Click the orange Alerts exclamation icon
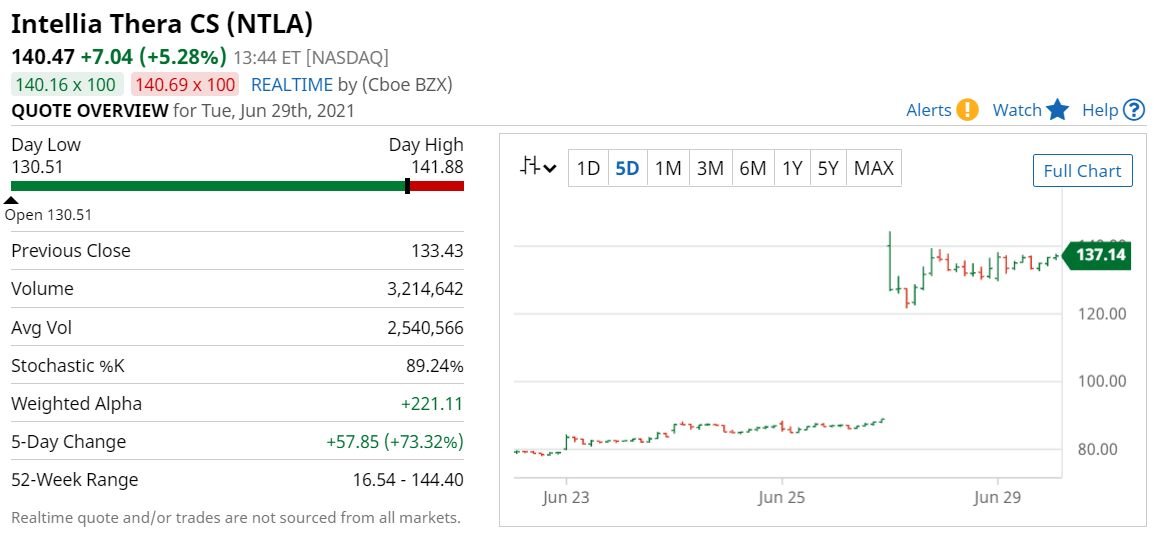1154x537 pixels. click(968, 110)
